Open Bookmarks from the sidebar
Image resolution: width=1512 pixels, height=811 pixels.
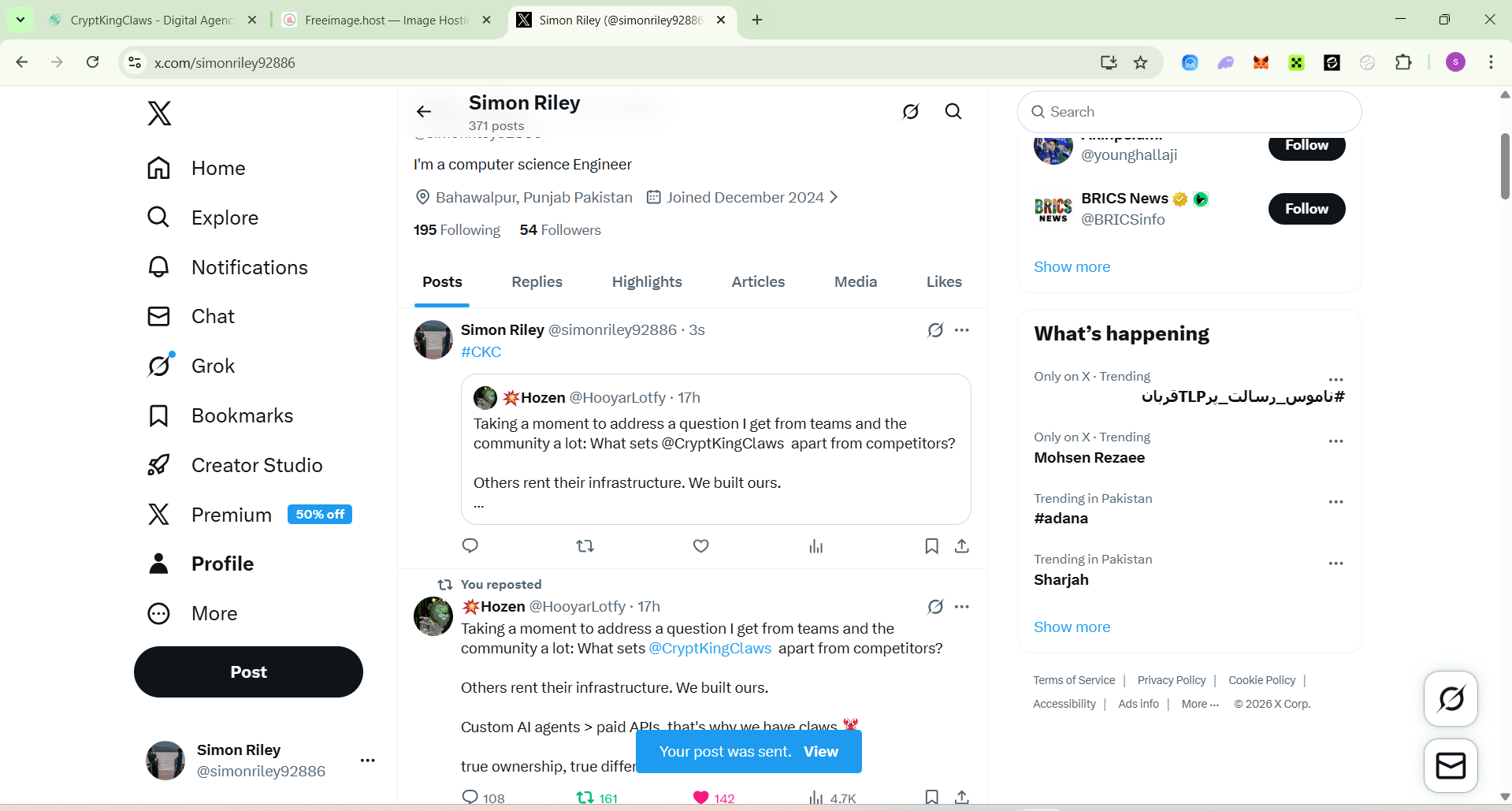pos(220,415)
